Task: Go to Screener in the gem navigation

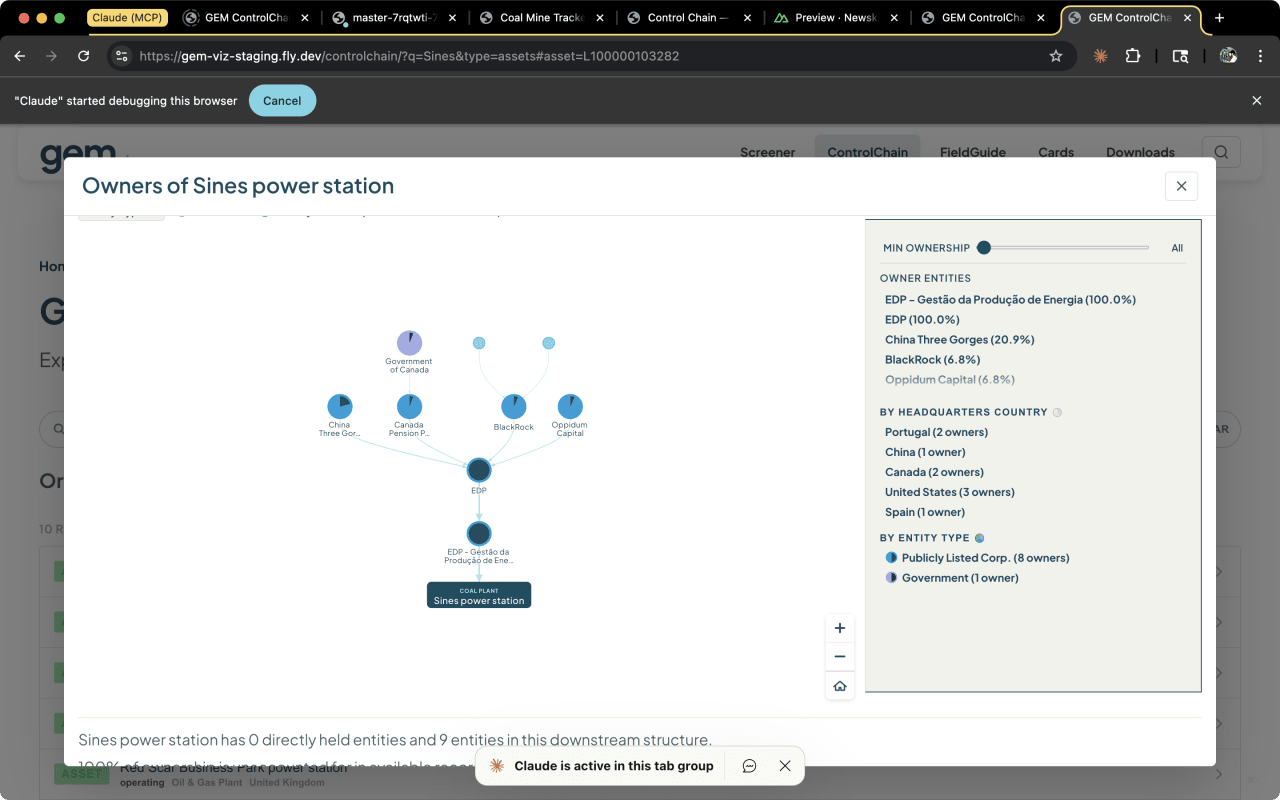Action: [x=768, y=153]
